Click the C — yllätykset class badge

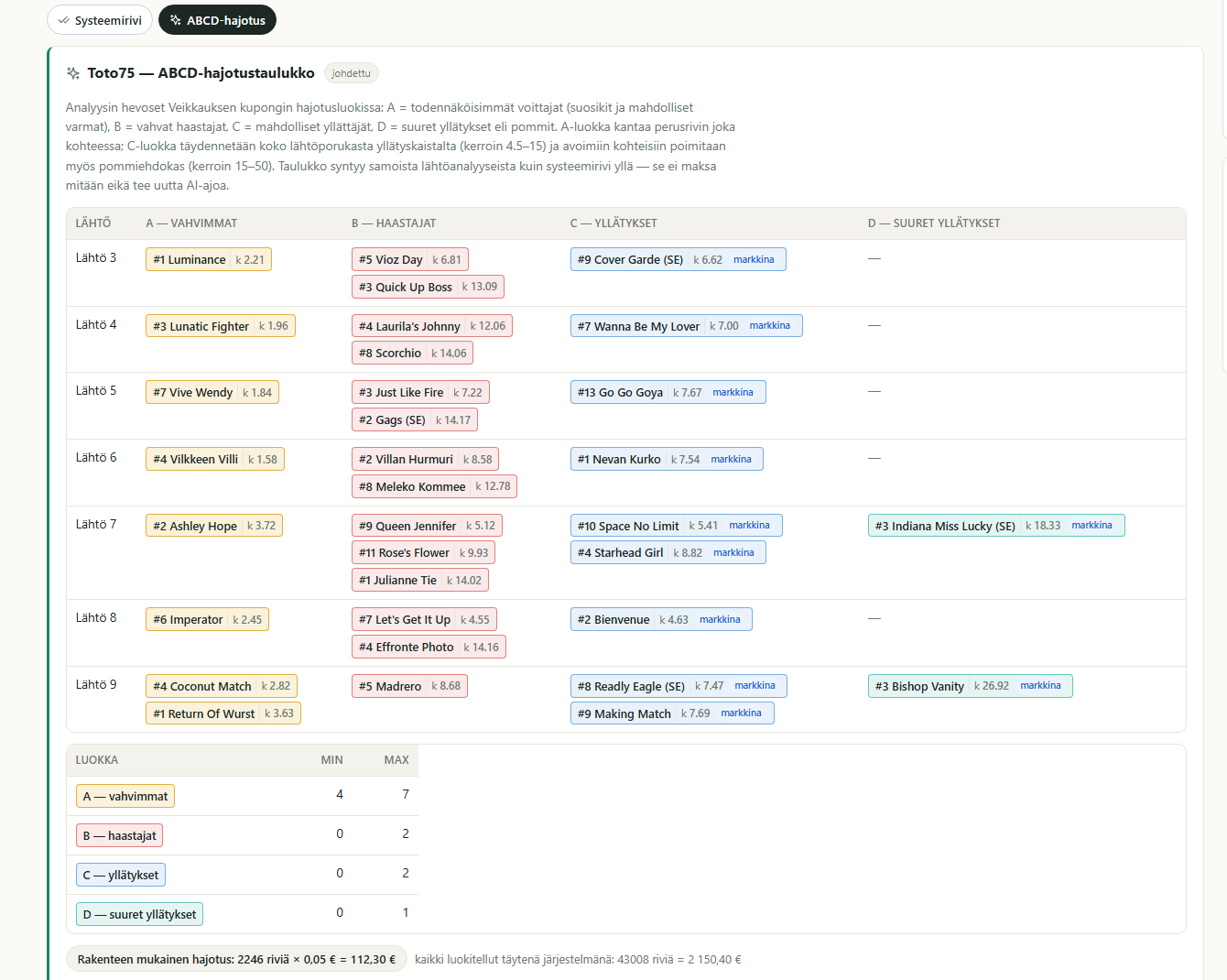(121, 875)
